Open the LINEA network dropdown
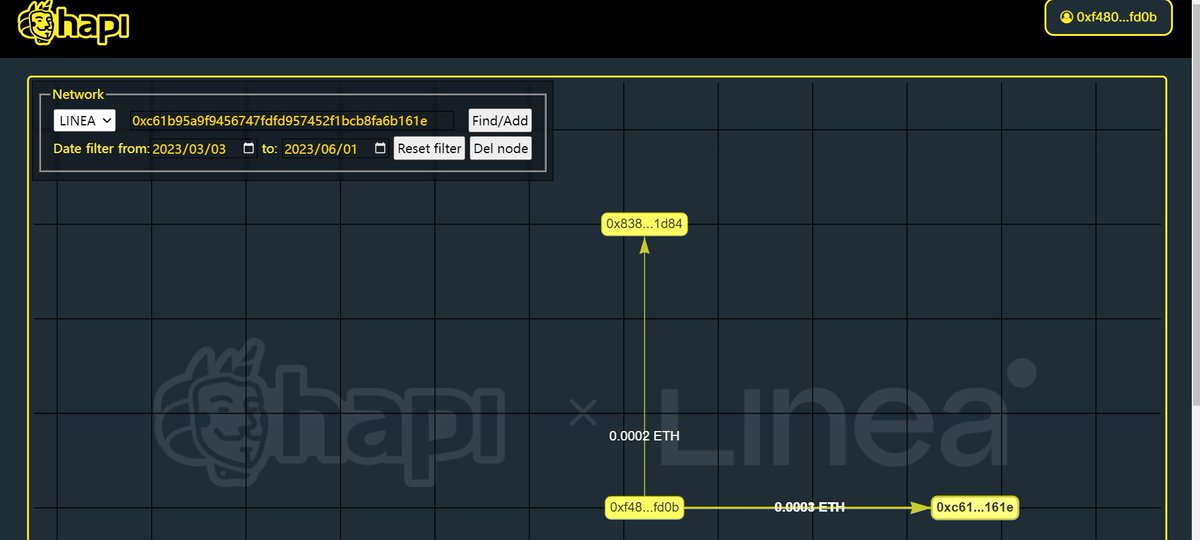This screenshot has width=1200, height=540. (84, 120)
